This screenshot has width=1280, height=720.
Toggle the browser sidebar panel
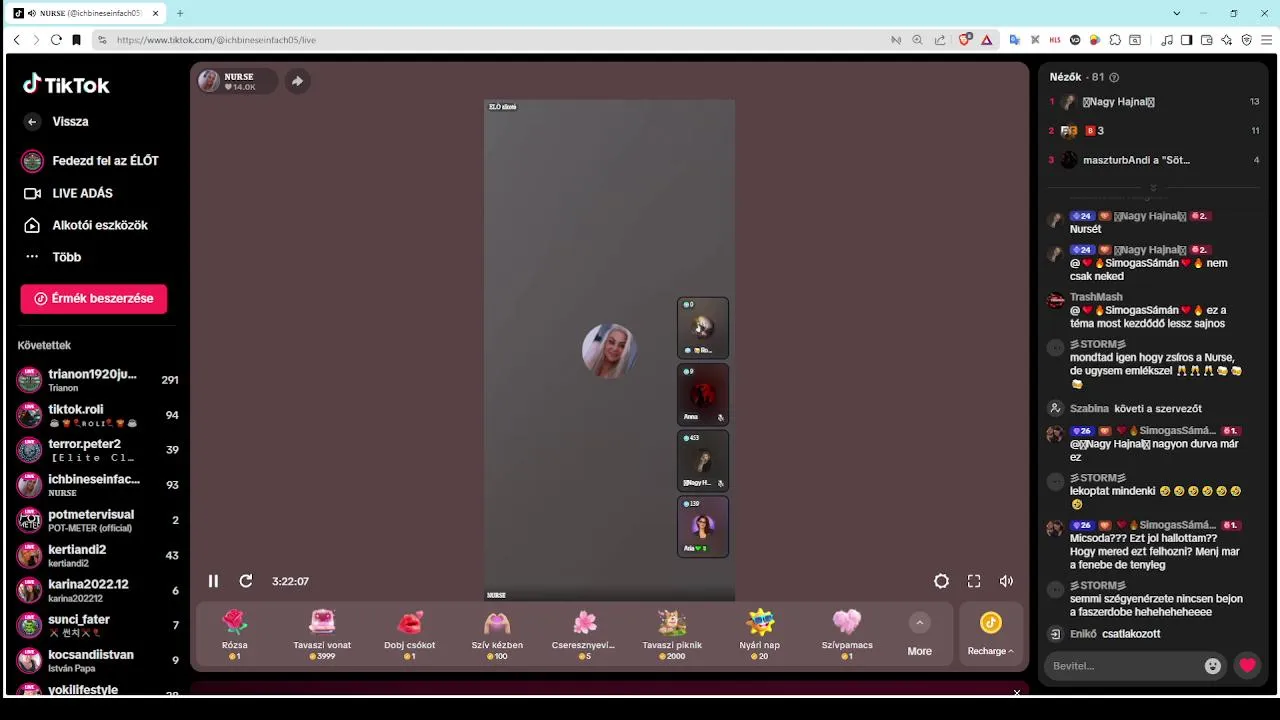[x=1187, y=40]
